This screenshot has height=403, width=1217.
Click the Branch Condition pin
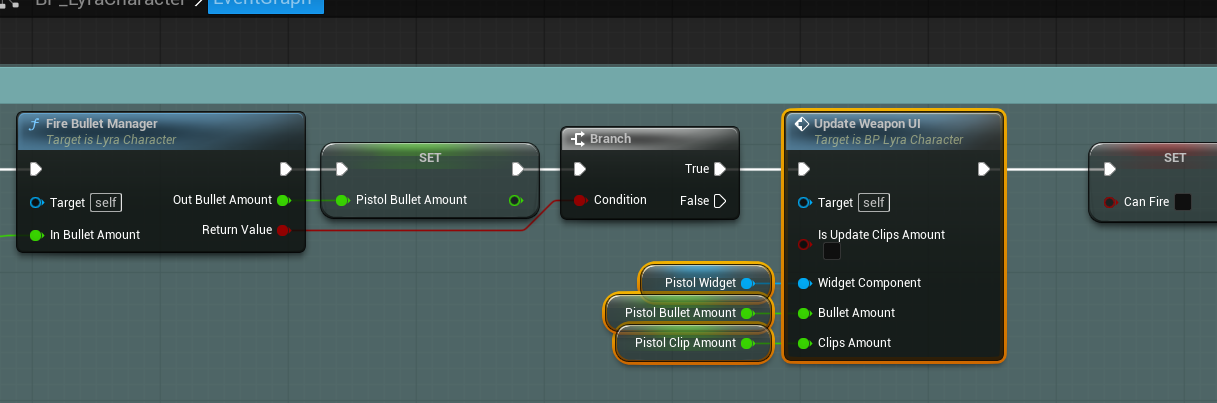(x=581, y=200)
